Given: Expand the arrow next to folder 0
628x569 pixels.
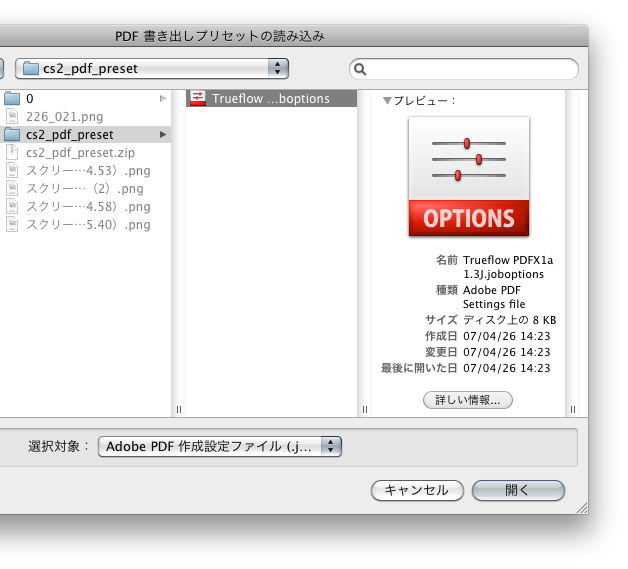Looking at the screenshot, I should point(163,99).
